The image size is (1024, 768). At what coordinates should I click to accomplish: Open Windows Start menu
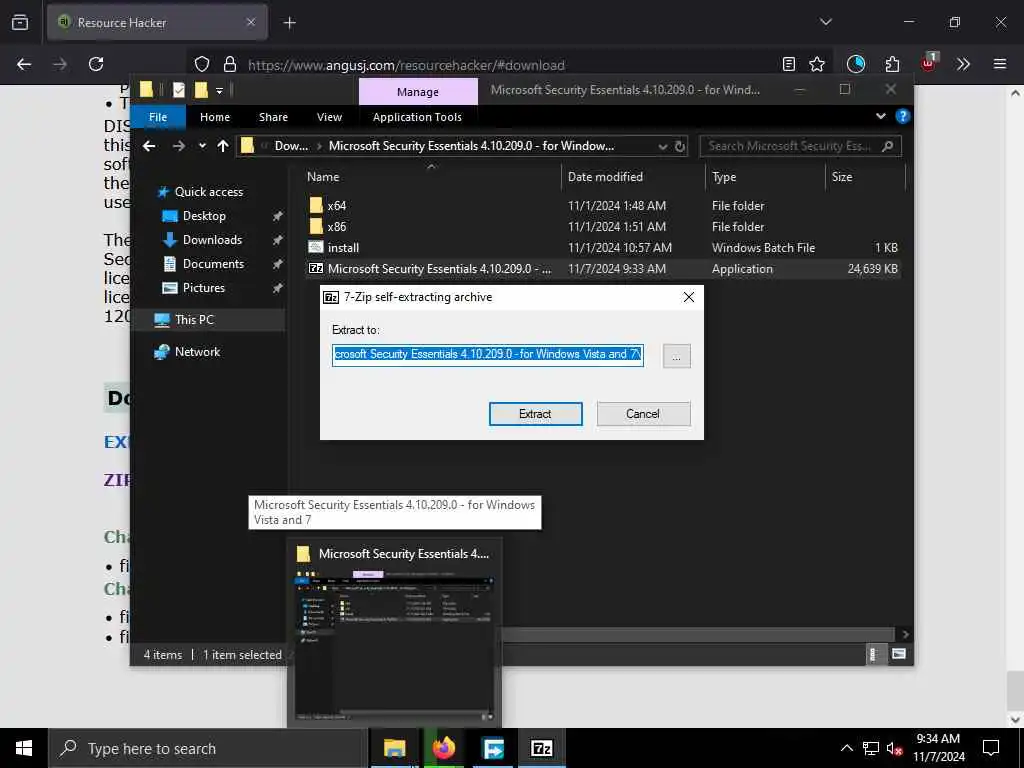[24, 748]
